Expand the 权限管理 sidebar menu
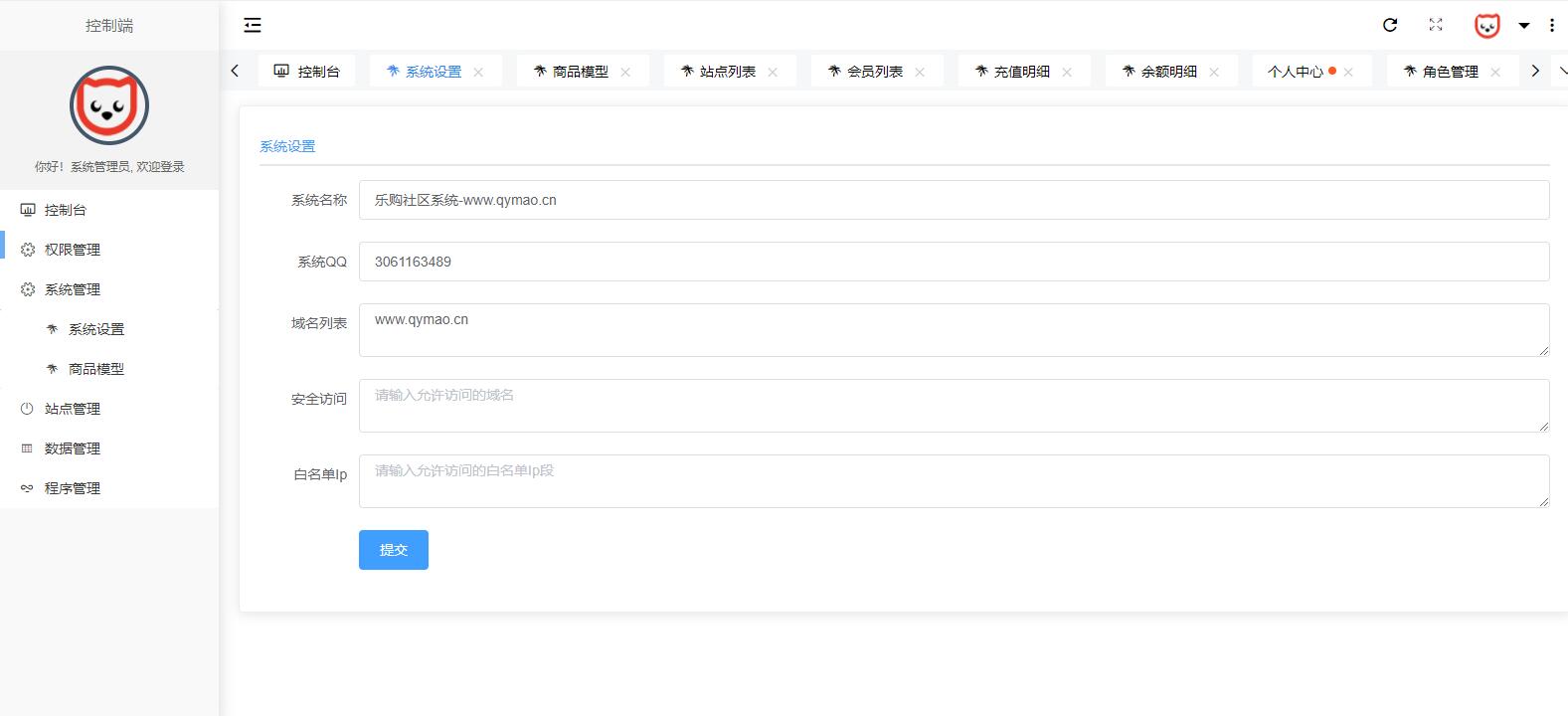This screenshot has width=1568, height=716. click(73, 250)
